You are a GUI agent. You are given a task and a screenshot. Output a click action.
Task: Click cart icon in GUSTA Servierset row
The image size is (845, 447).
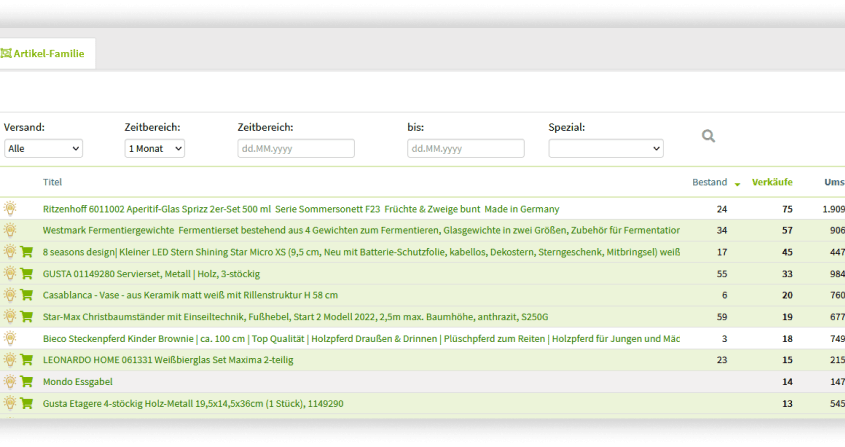coord(26,273)
